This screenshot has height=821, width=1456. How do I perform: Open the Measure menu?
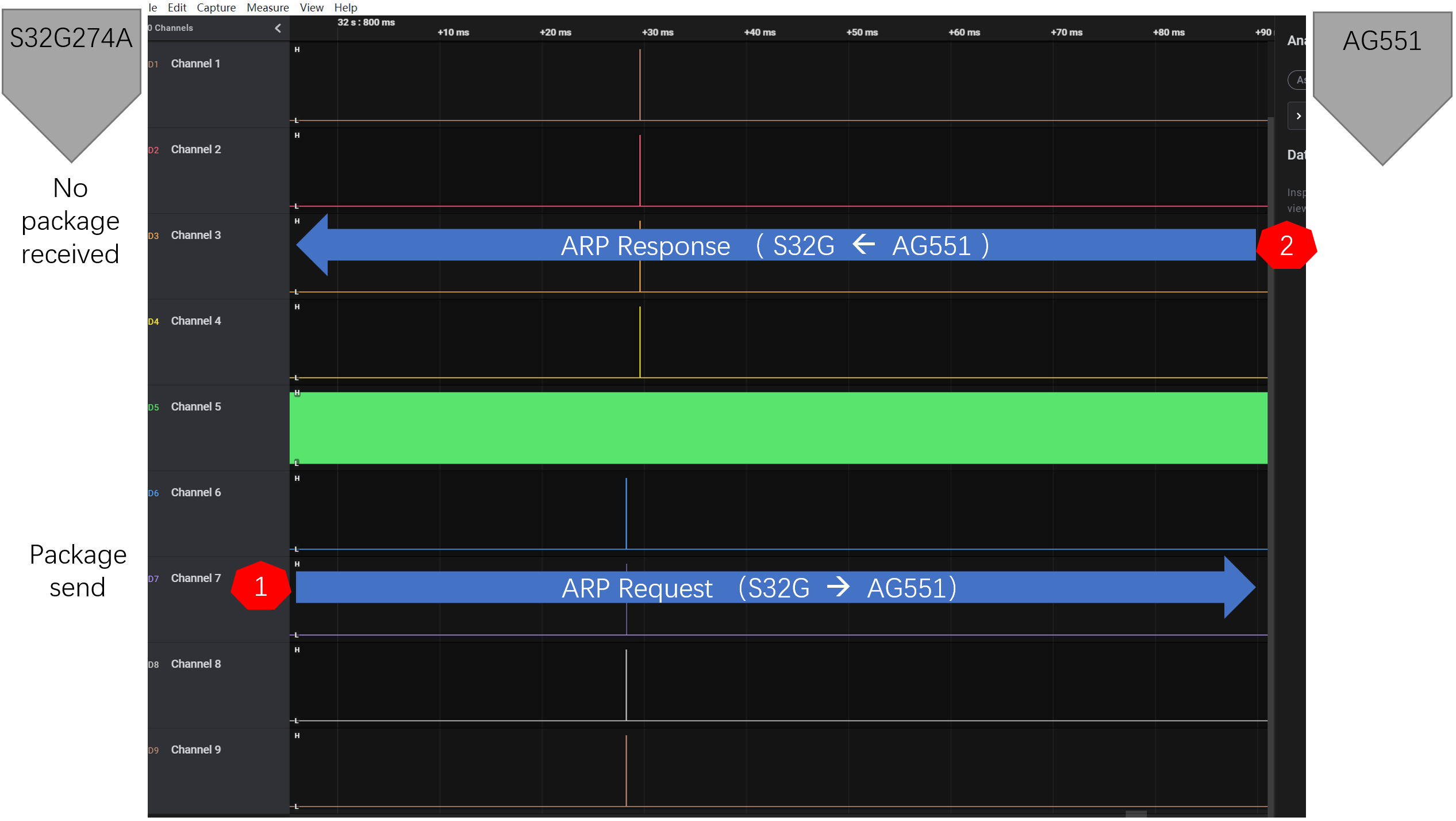coord(267,7)
